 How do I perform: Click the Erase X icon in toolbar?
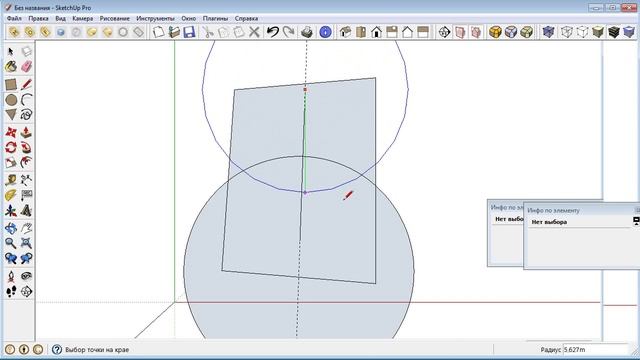click(254, 32)
